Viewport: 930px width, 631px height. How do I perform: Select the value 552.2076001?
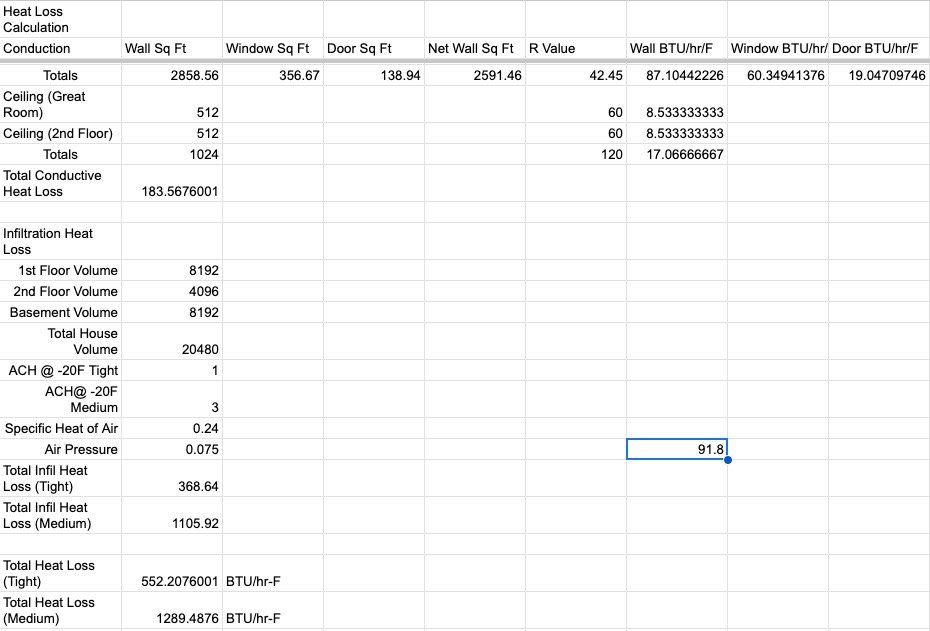click(172, 573)
